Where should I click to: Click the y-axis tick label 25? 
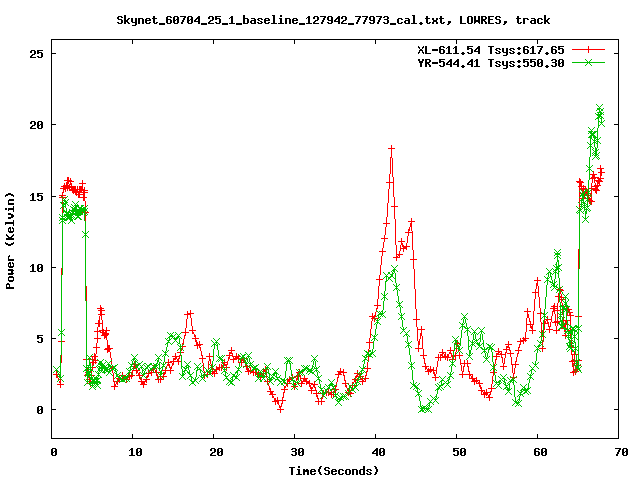[36, 54]
